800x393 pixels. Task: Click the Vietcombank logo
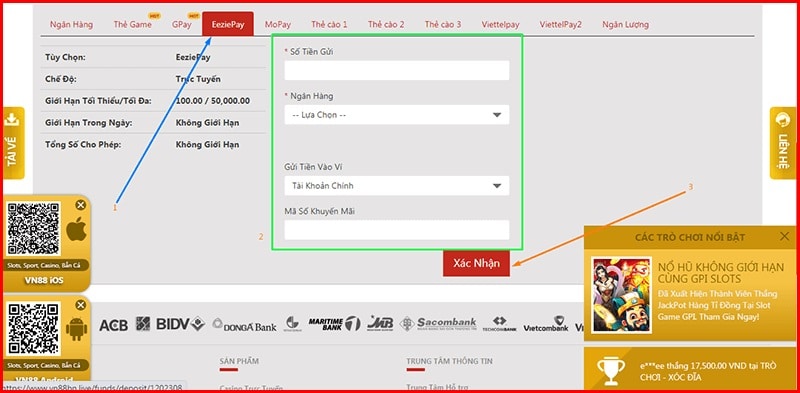click(x=546, y=324)
